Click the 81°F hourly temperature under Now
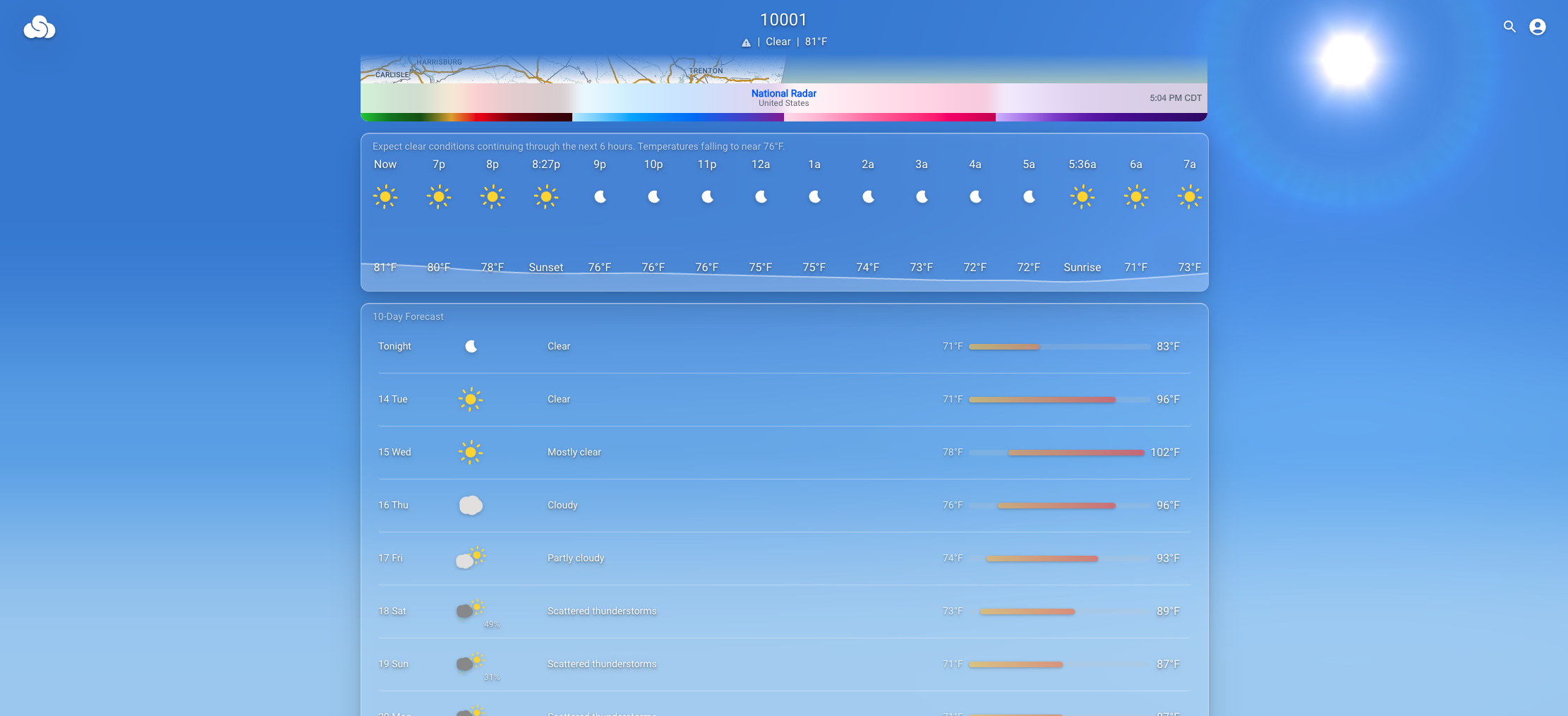Image resolution: width=1568 pixels, height=716 pixels. coord(385,268)
